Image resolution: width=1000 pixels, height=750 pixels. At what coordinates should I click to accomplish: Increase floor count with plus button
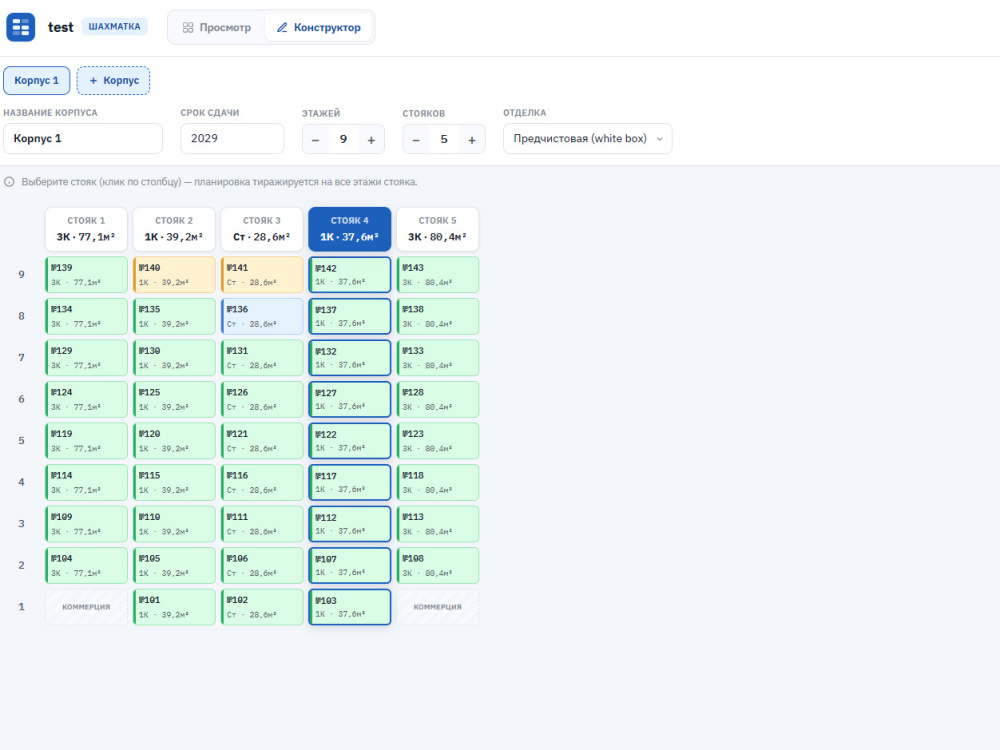371,140
